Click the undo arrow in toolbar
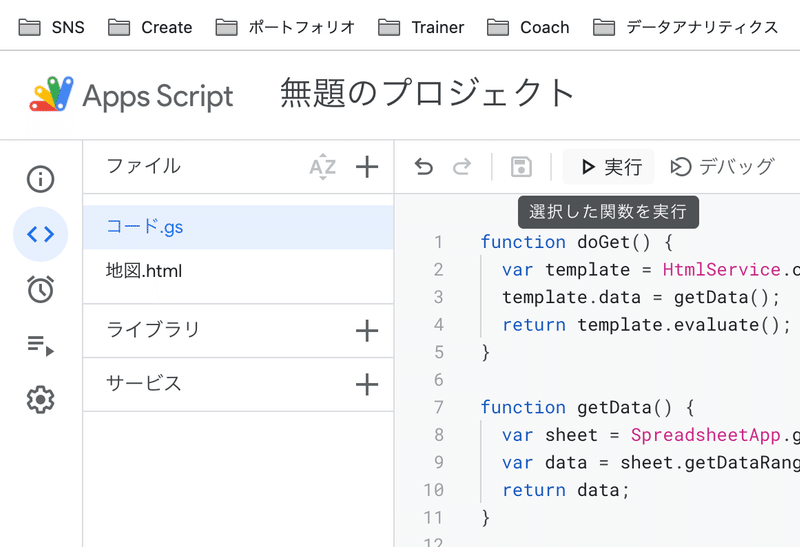Image resolution: width=800 pixels, height=547 pixels. (x=424, y=167)
